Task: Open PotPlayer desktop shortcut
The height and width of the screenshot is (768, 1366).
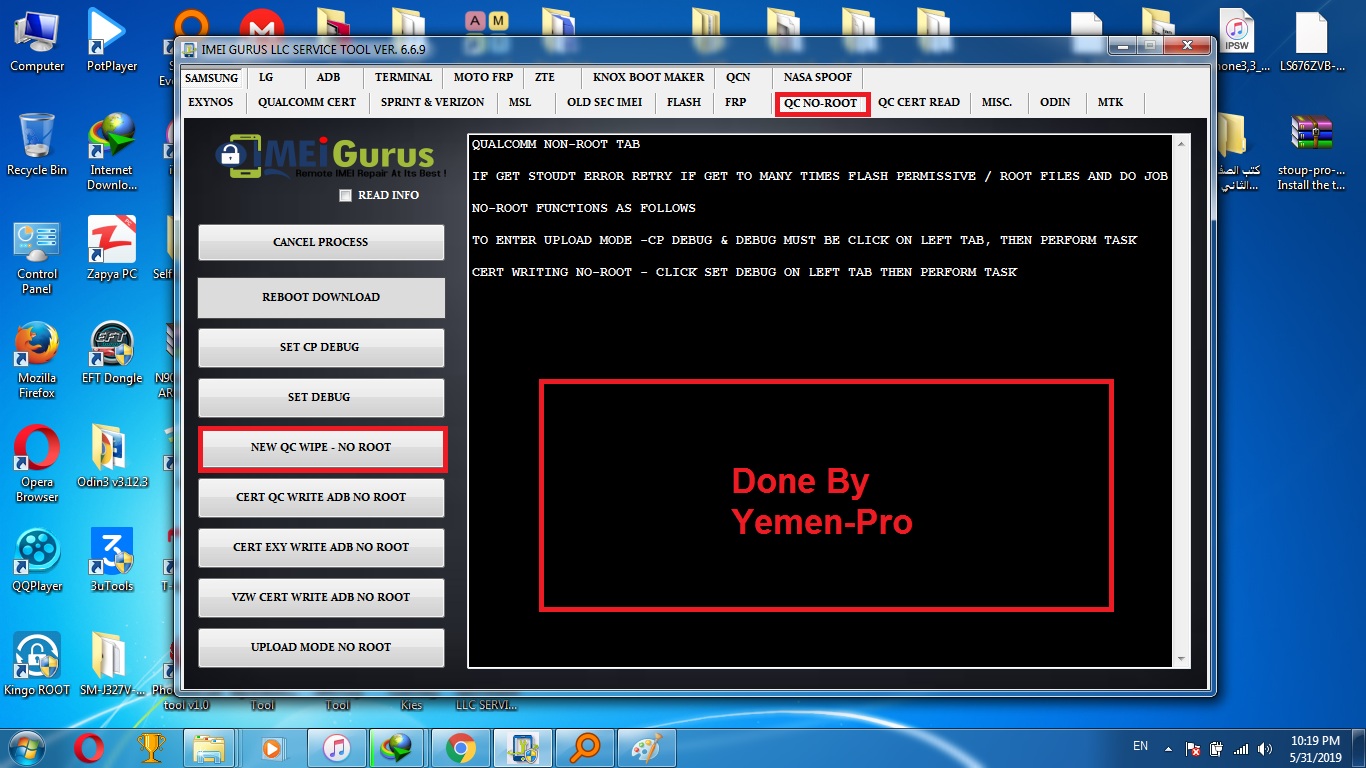Action: click(x=112, y=42)
